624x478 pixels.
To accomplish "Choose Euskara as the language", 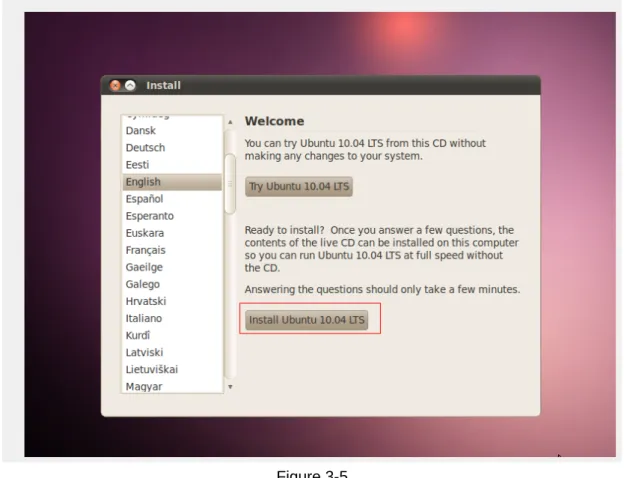I will point(172,233).
